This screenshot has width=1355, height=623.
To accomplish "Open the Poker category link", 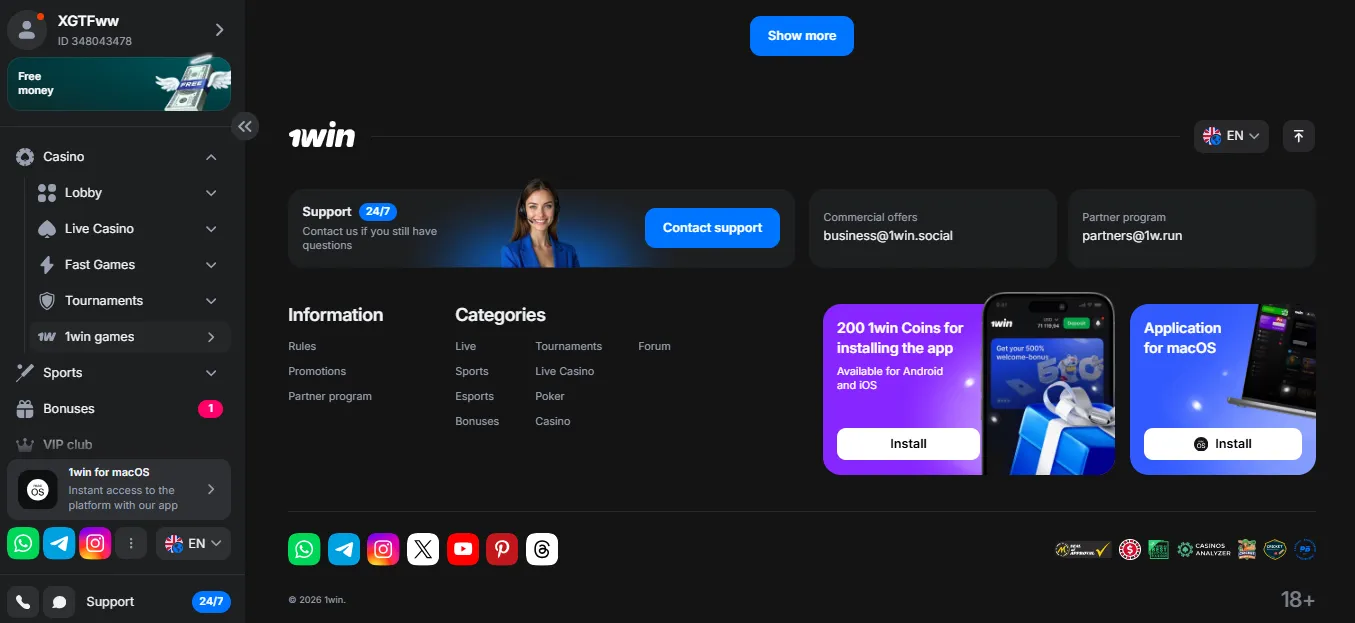I will [550, 396].
